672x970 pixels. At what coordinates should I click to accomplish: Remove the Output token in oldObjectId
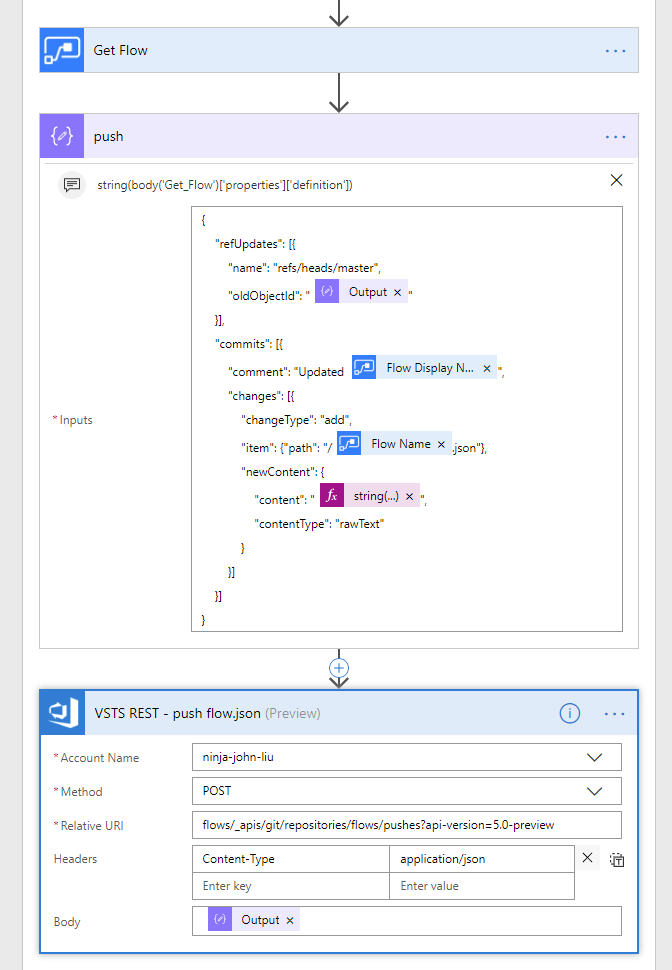(x=397, y=292)
